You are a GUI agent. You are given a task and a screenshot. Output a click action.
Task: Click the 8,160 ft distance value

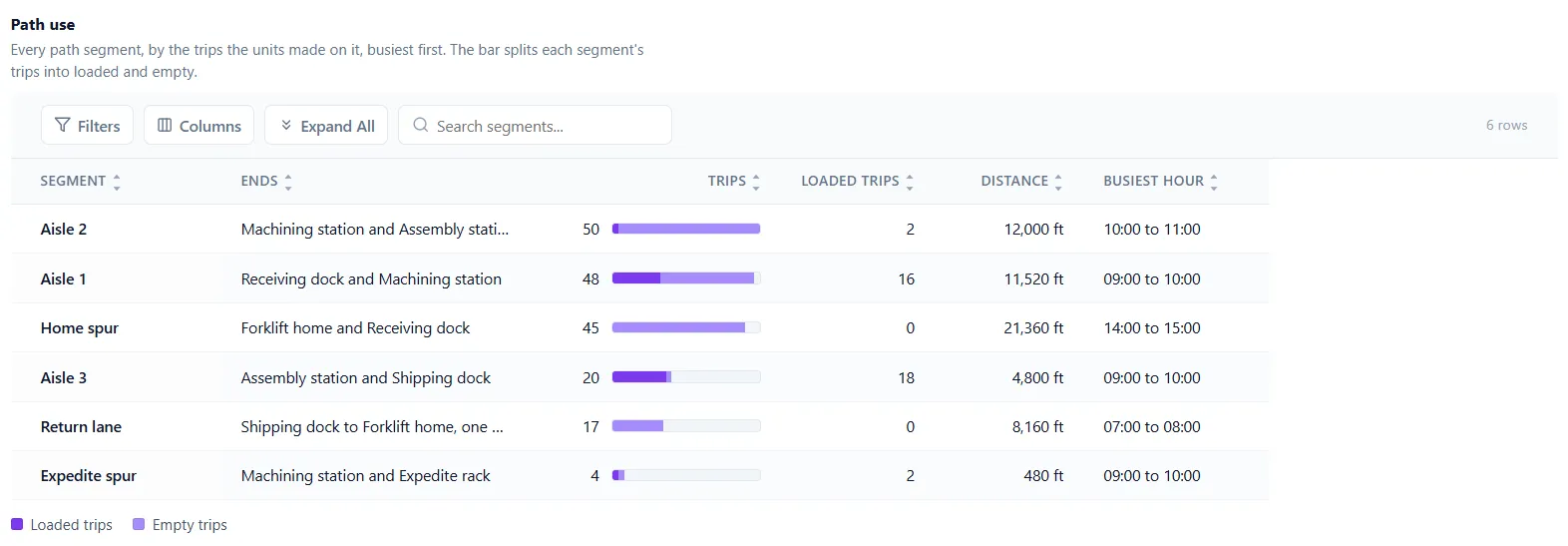pos(1037,426)
